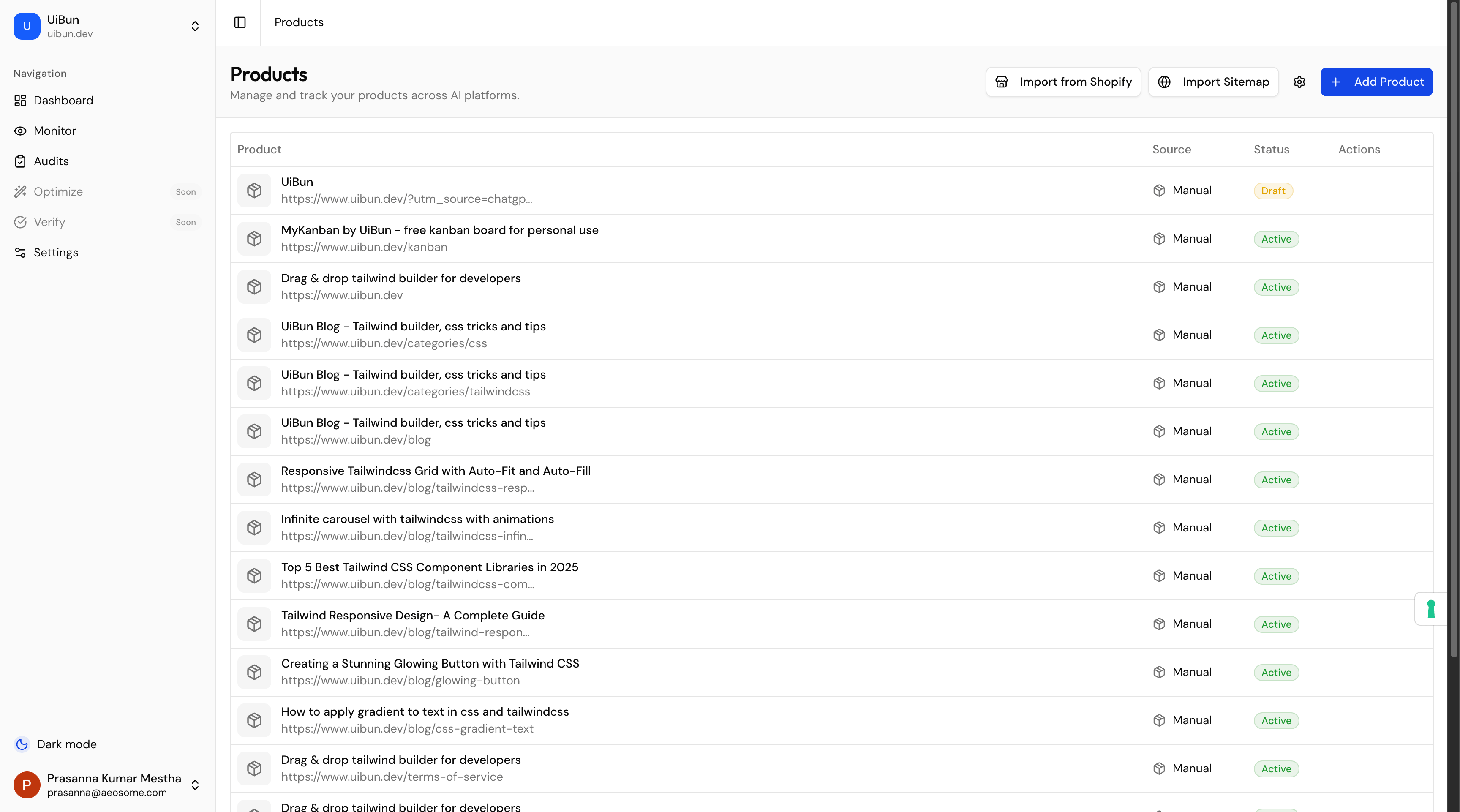
Task: Click the Add Product button
Action: (x=1376, y=82)
